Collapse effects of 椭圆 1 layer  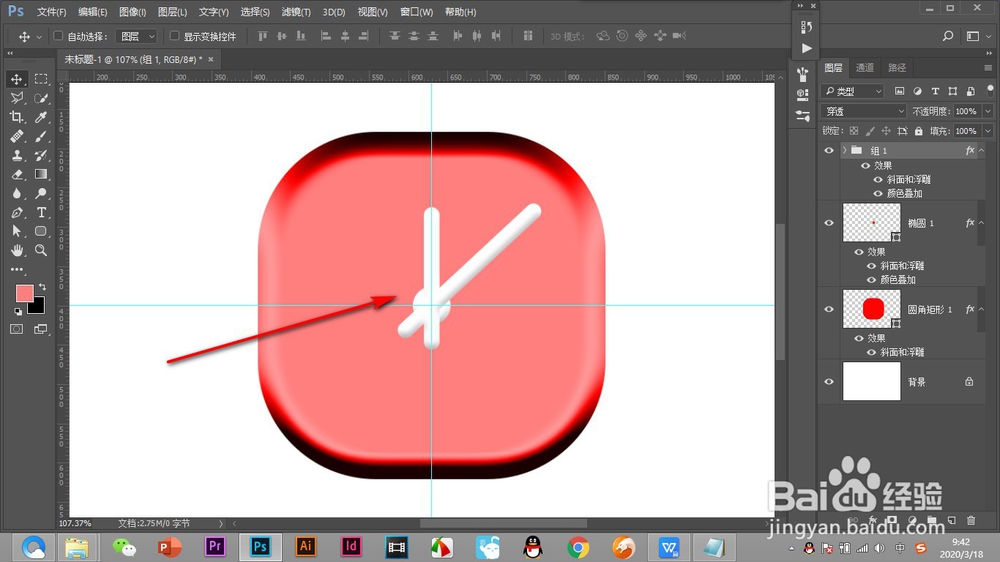(x=982, y=223)
